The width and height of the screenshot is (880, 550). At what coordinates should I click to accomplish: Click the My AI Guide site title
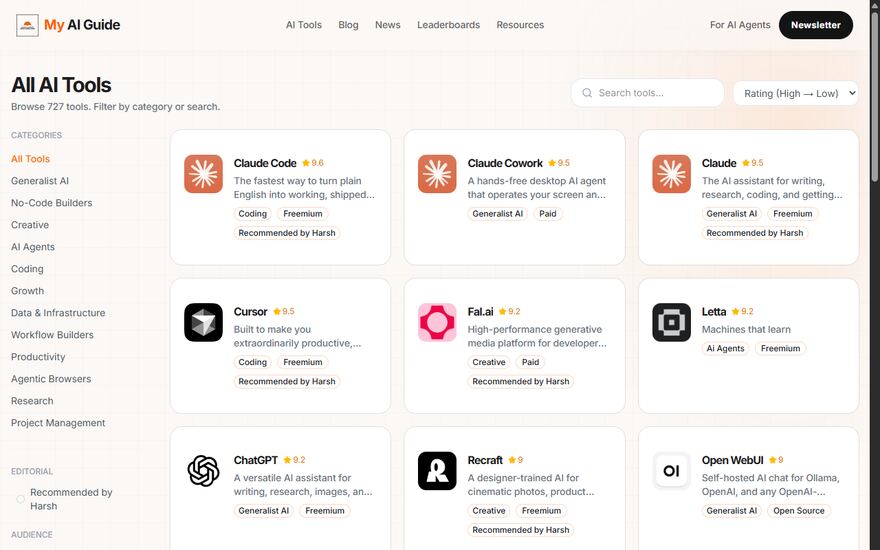click(x=82, y=25)
